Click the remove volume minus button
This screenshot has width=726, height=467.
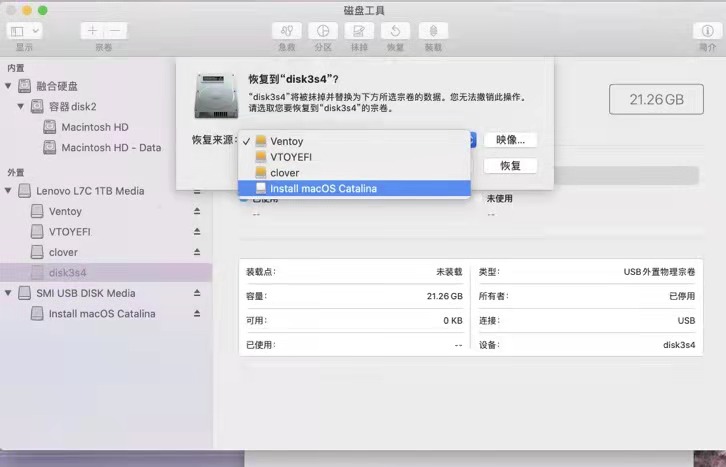[115, 31]
